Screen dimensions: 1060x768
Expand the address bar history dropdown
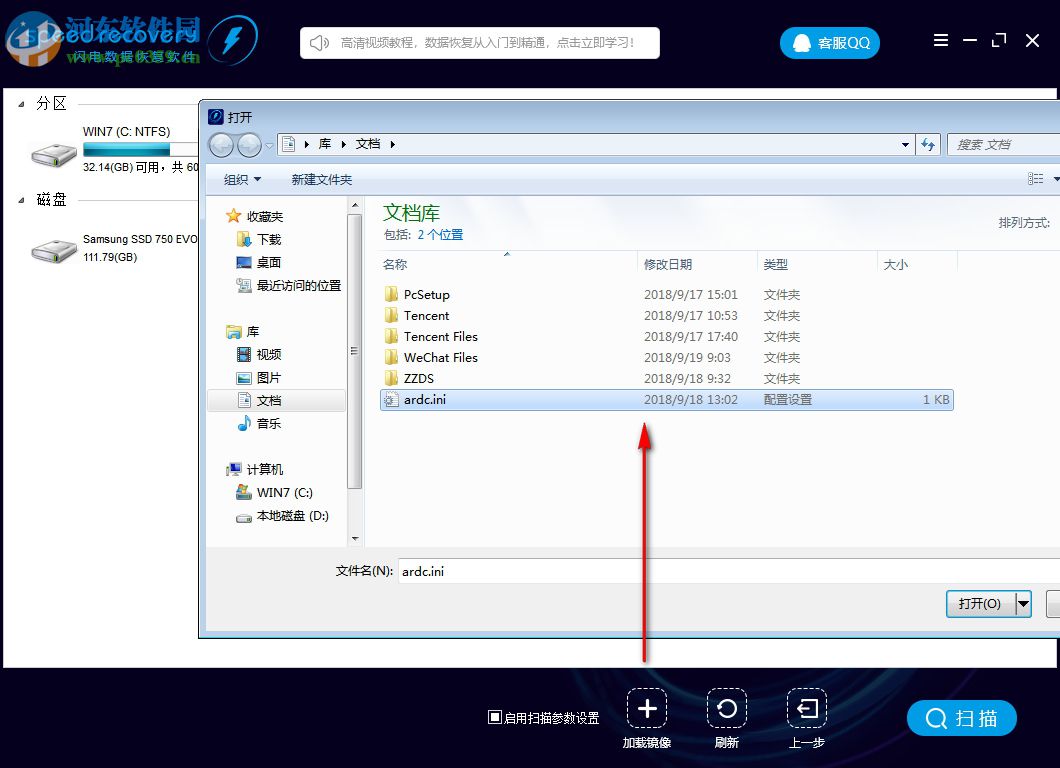(905, 145)
